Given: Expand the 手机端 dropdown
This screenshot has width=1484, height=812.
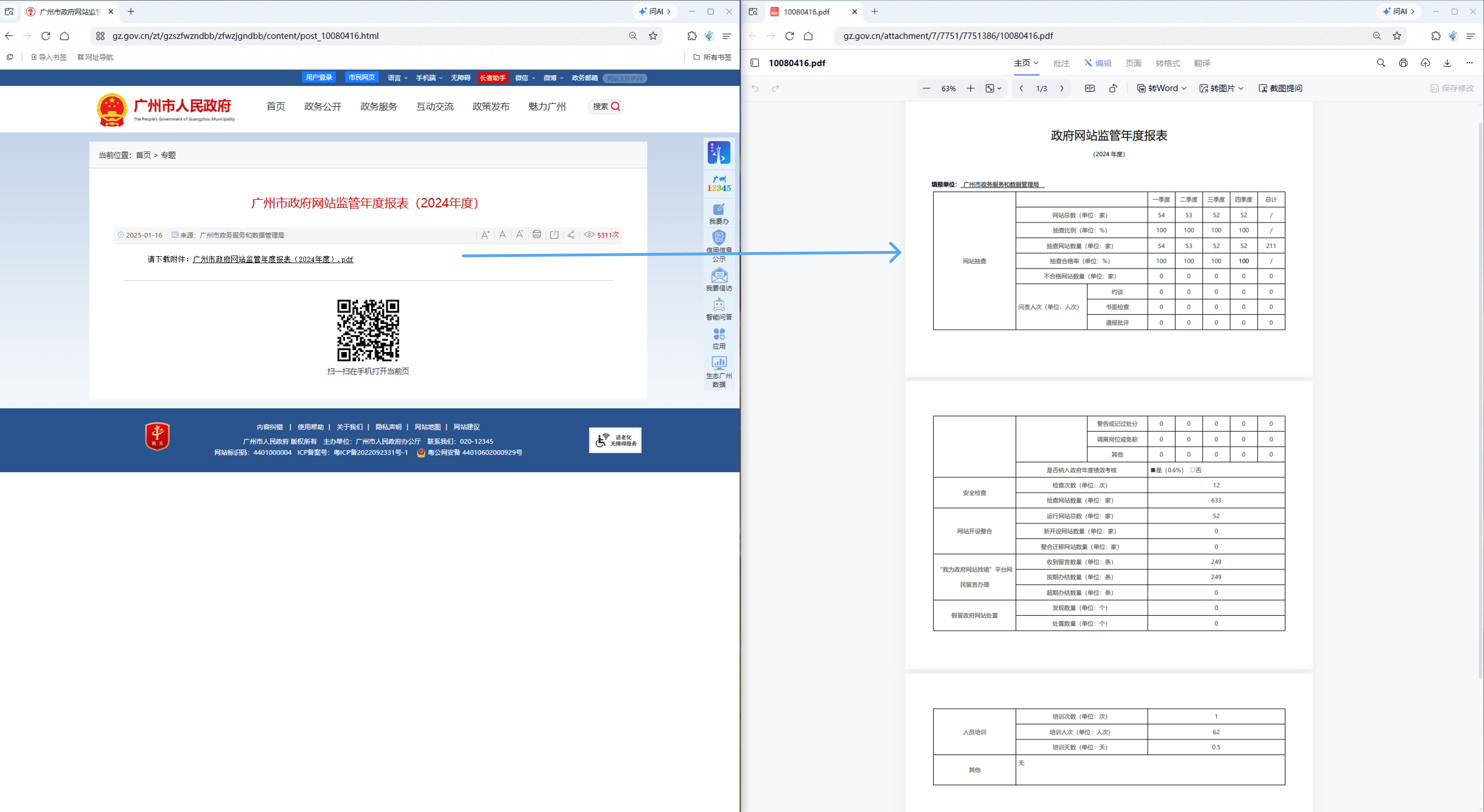Looking at the screenshot, I should 429,78.
